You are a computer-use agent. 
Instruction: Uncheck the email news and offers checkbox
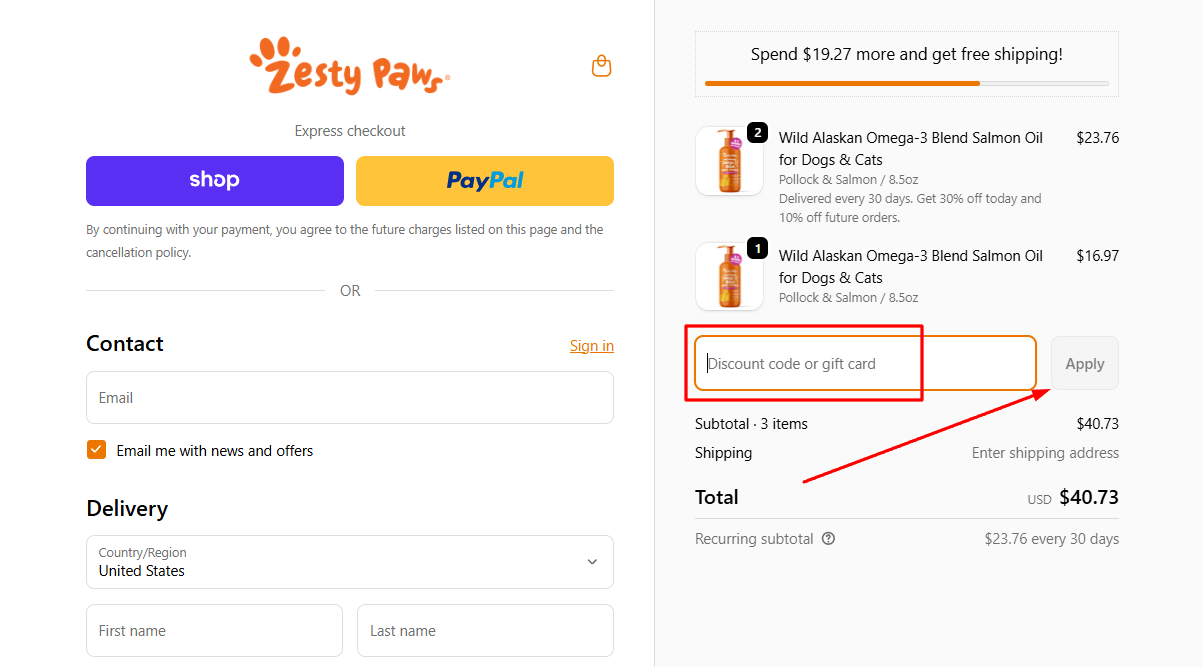point(96,449)
